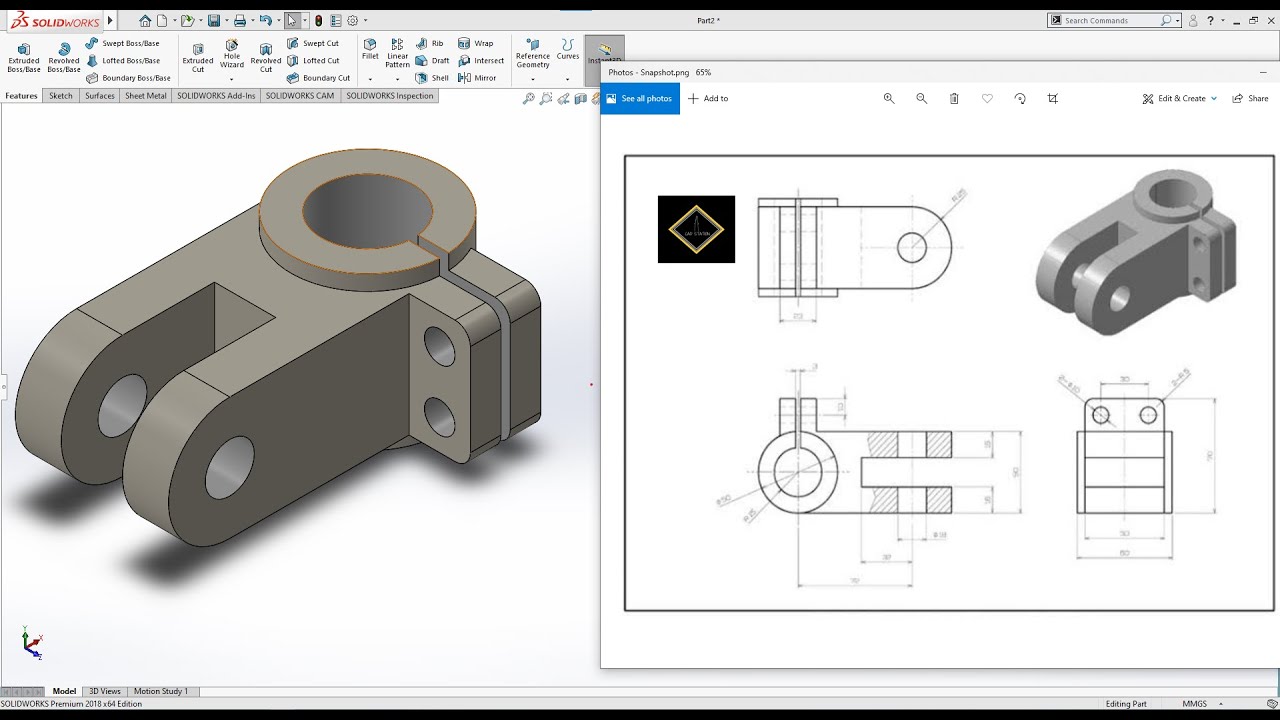
Task: Delete the photo in Photos
Action: [954, 99]
